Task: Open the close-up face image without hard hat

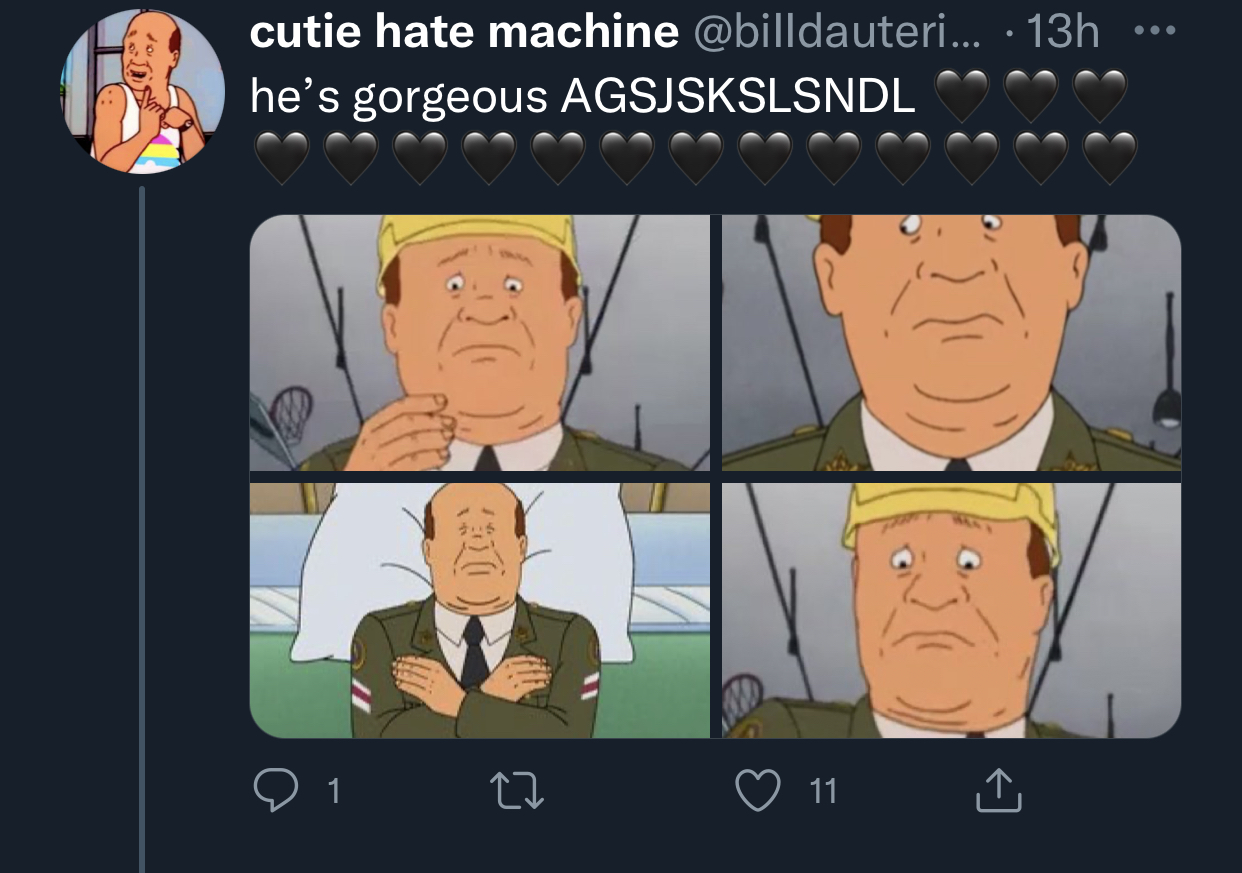Action: pos(951,343)
